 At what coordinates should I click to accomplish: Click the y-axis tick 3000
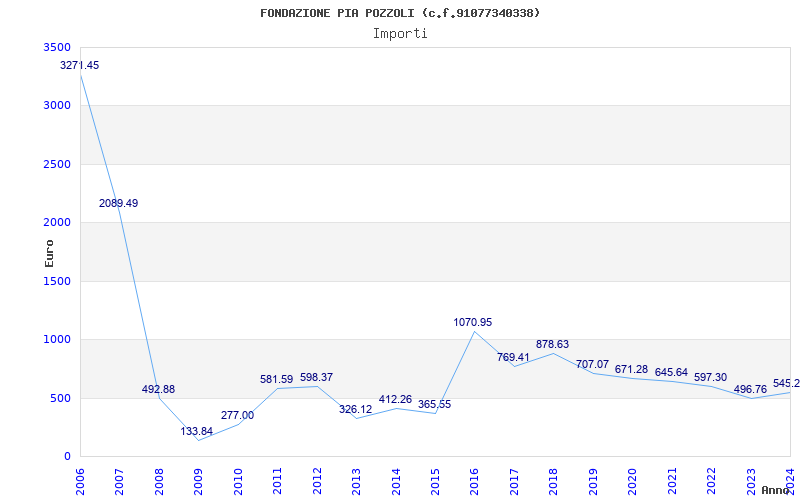58,106
